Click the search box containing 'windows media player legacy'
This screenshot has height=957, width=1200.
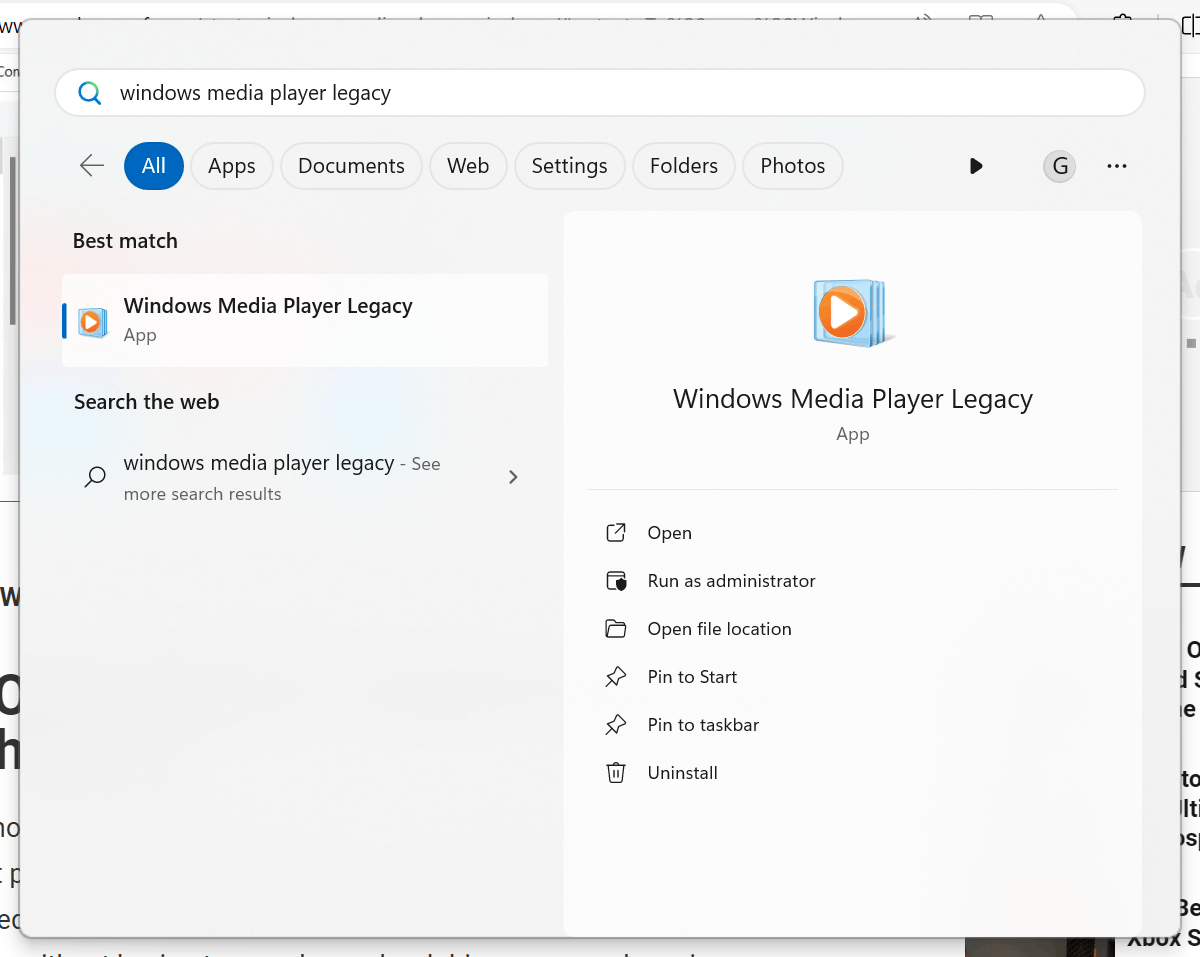599,93
